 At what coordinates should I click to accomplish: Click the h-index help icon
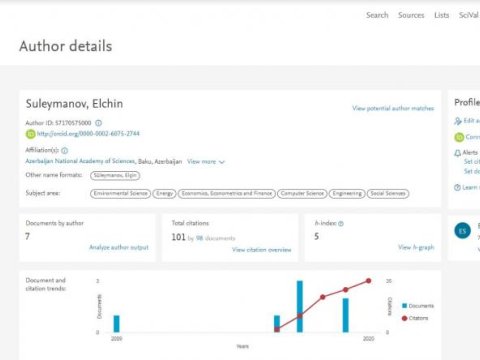point(341,224)
